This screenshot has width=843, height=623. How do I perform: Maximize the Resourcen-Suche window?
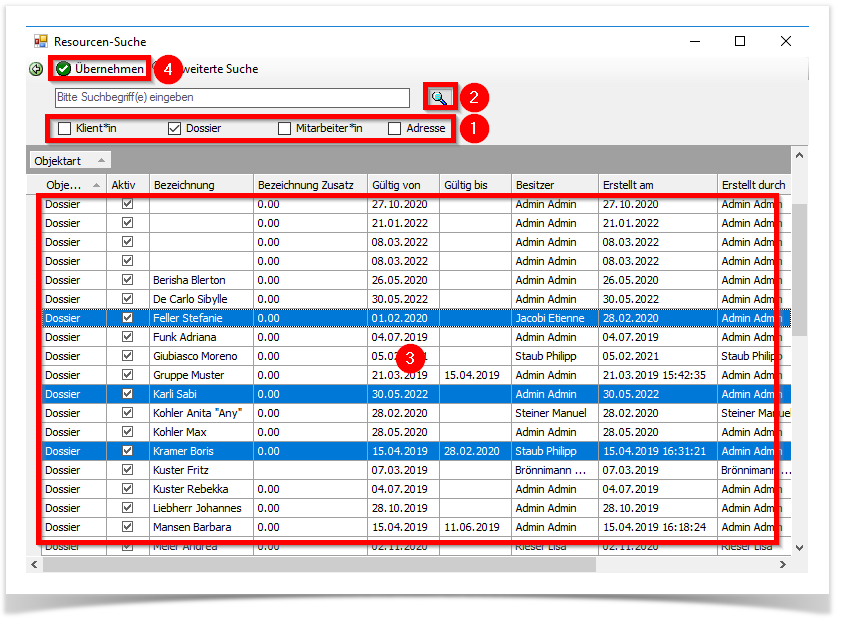(740, 41)
